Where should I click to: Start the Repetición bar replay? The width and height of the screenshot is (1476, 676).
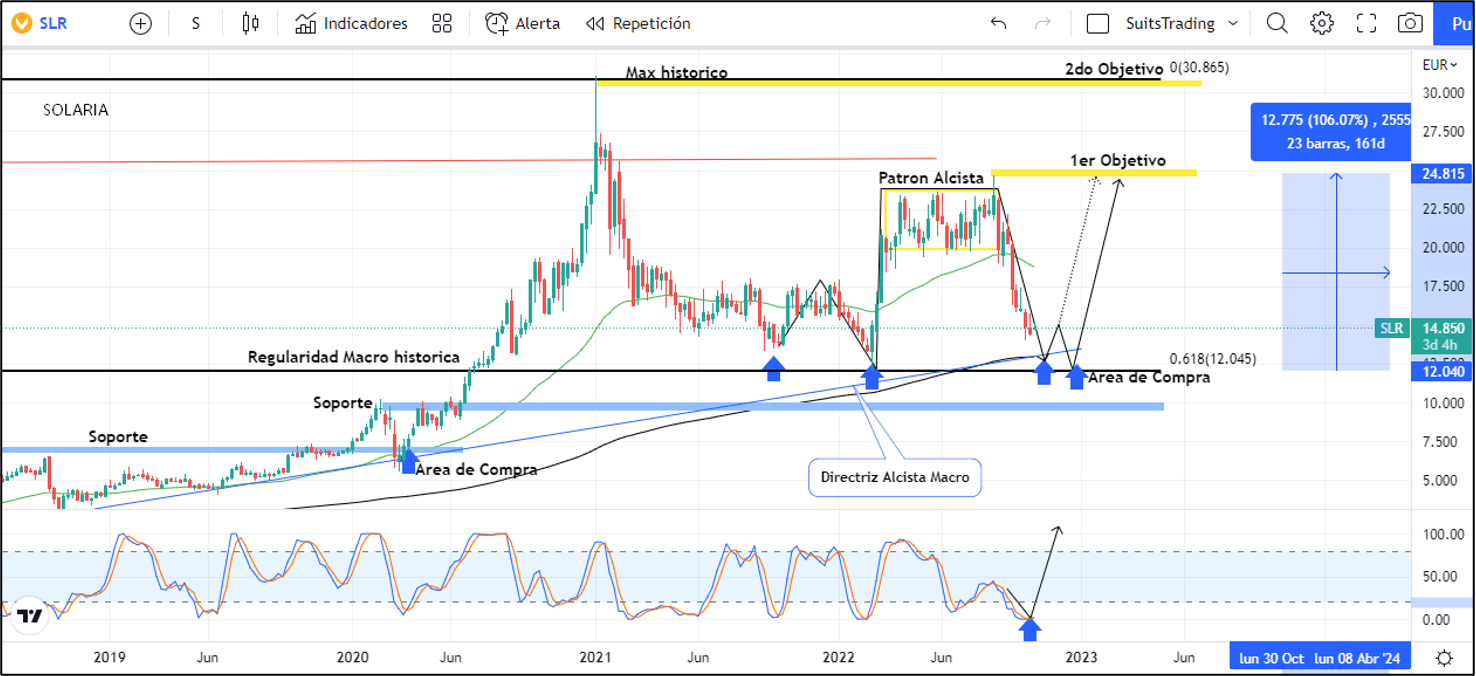638,23
